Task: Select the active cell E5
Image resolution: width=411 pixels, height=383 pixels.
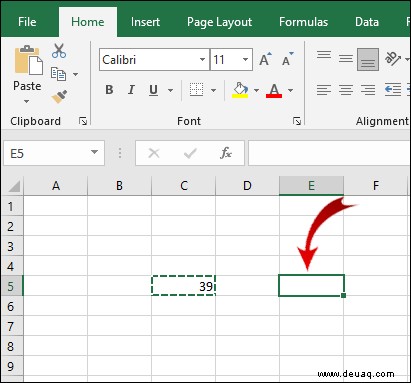Action: pyautogui.click(x=311, y=286)
